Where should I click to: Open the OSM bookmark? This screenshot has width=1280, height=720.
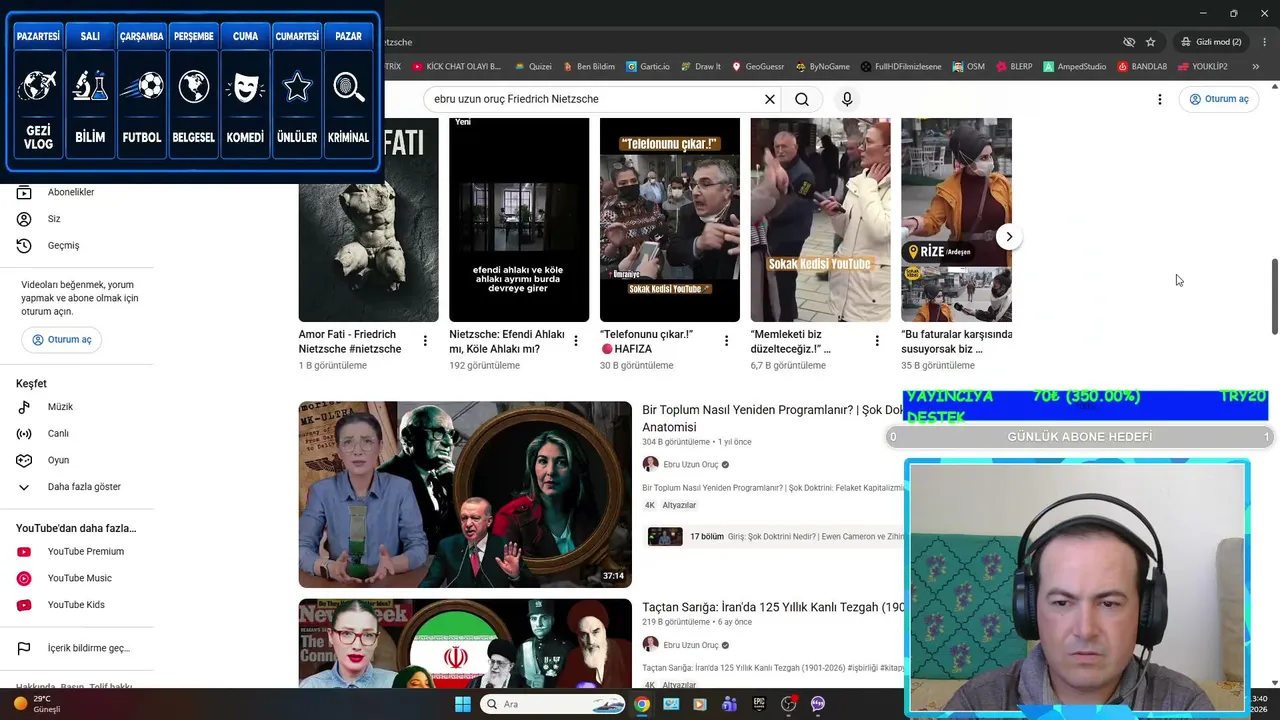(x=969, y=67)
